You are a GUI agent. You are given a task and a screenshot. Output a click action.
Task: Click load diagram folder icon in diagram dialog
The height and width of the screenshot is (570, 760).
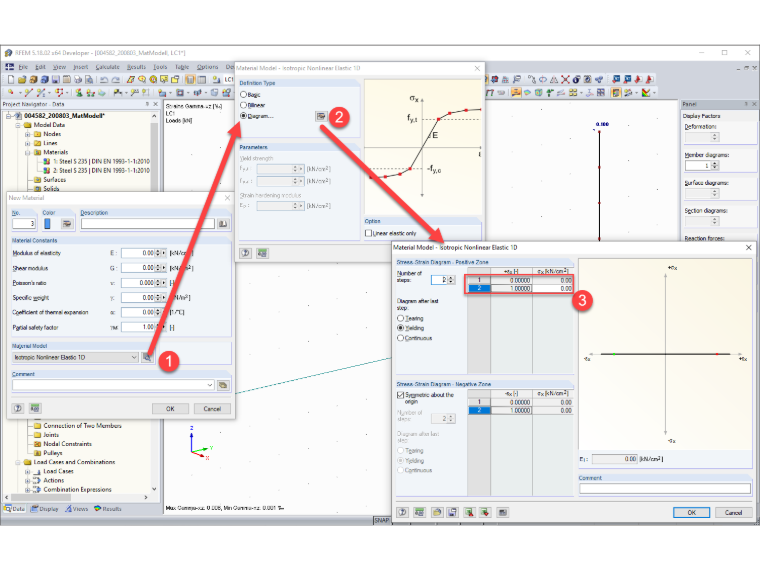[x=437, y=512]
